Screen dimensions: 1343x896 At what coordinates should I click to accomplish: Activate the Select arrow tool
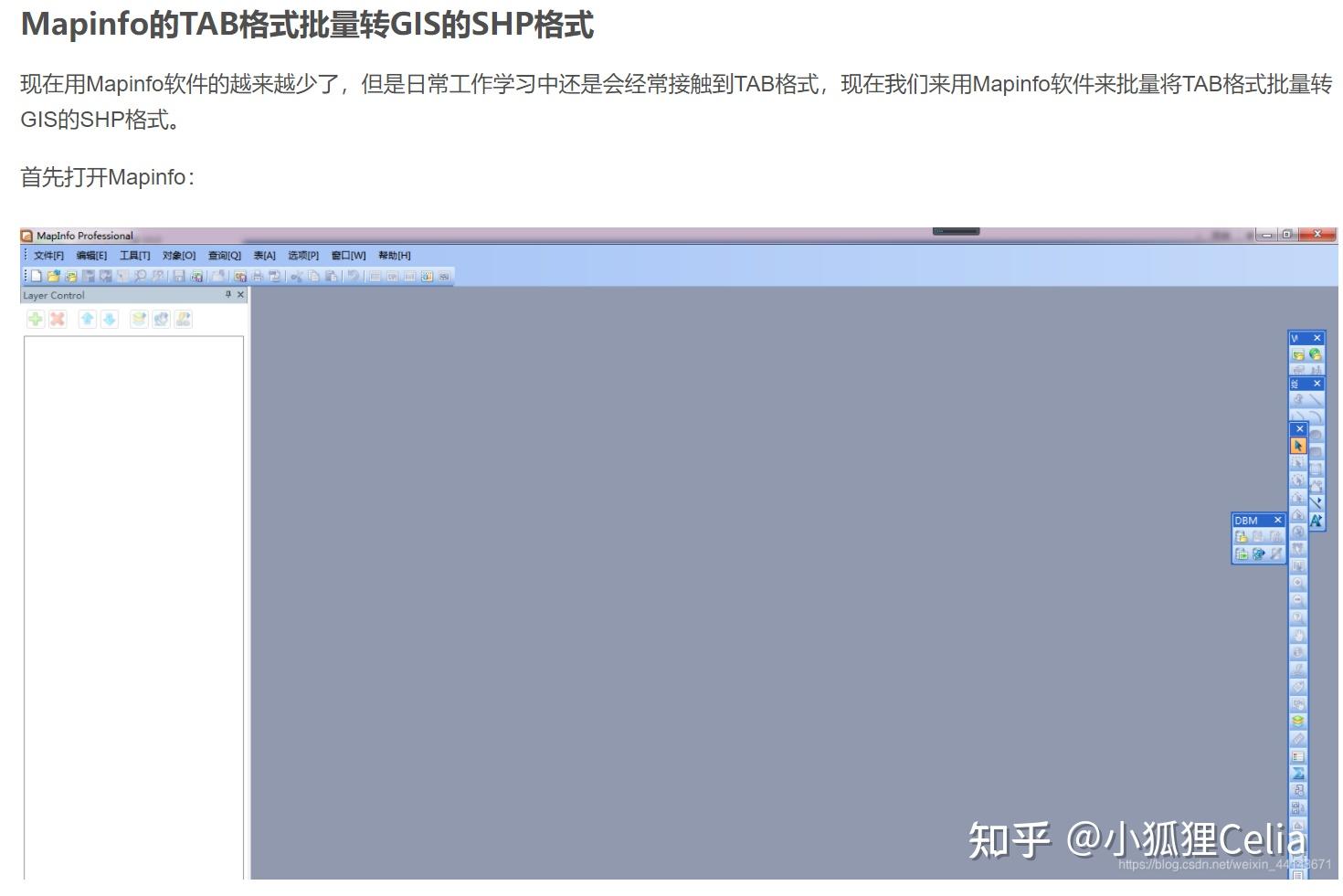(1298, 445)
